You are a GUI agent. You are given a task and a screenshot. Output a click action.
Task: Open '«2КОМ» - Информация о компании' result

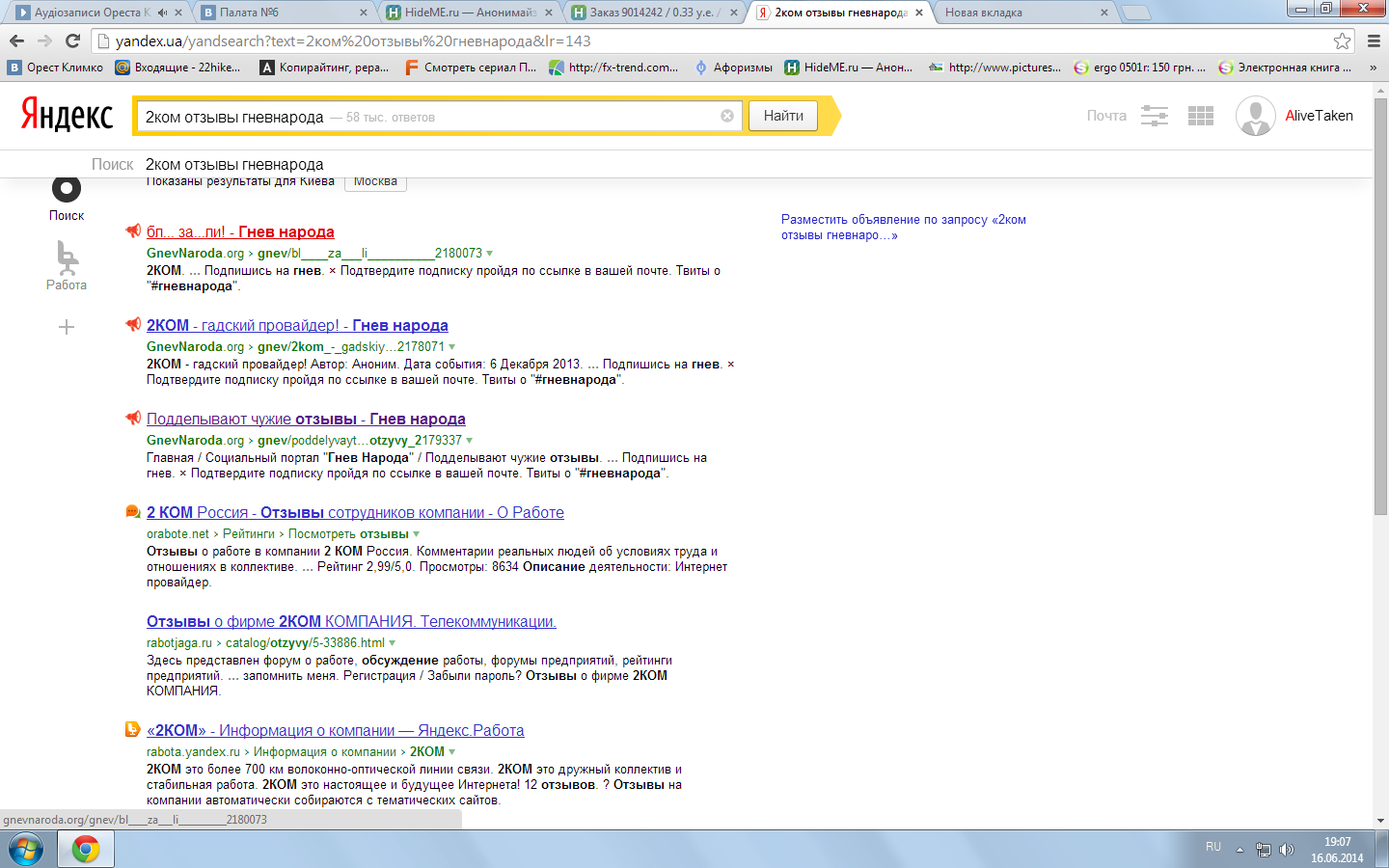336,730
